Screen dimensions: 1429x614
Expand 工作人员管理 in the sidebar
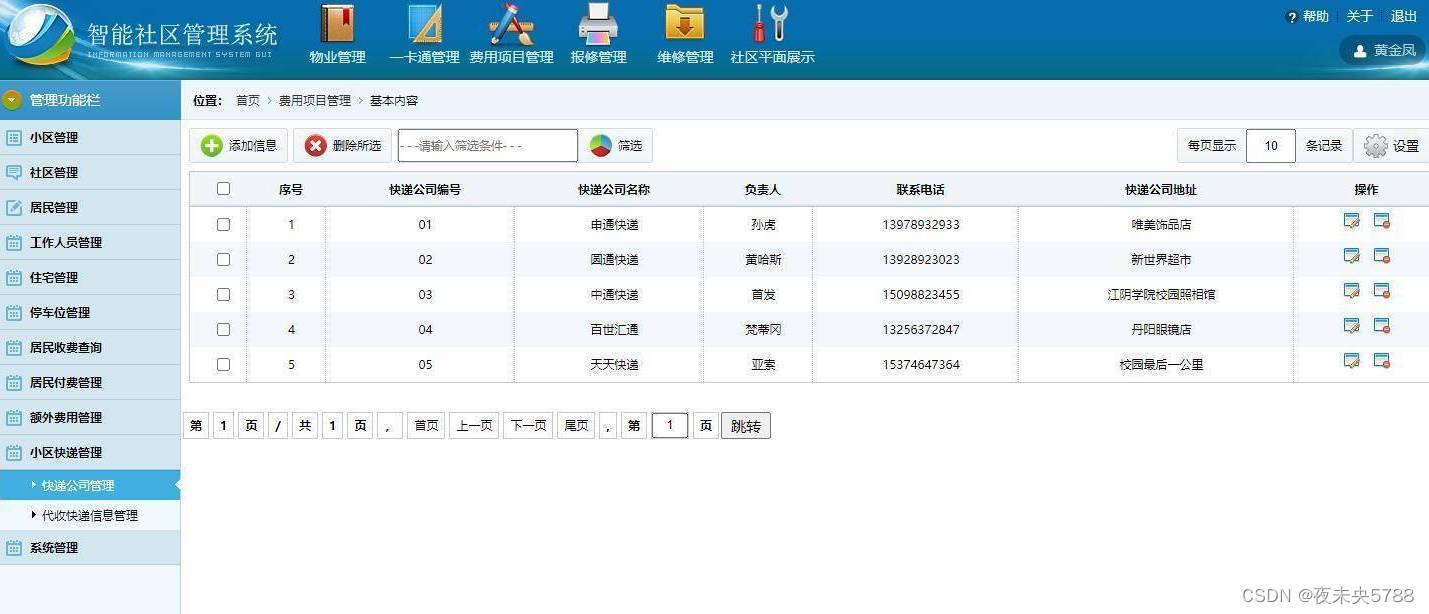(x=90, y=242)
